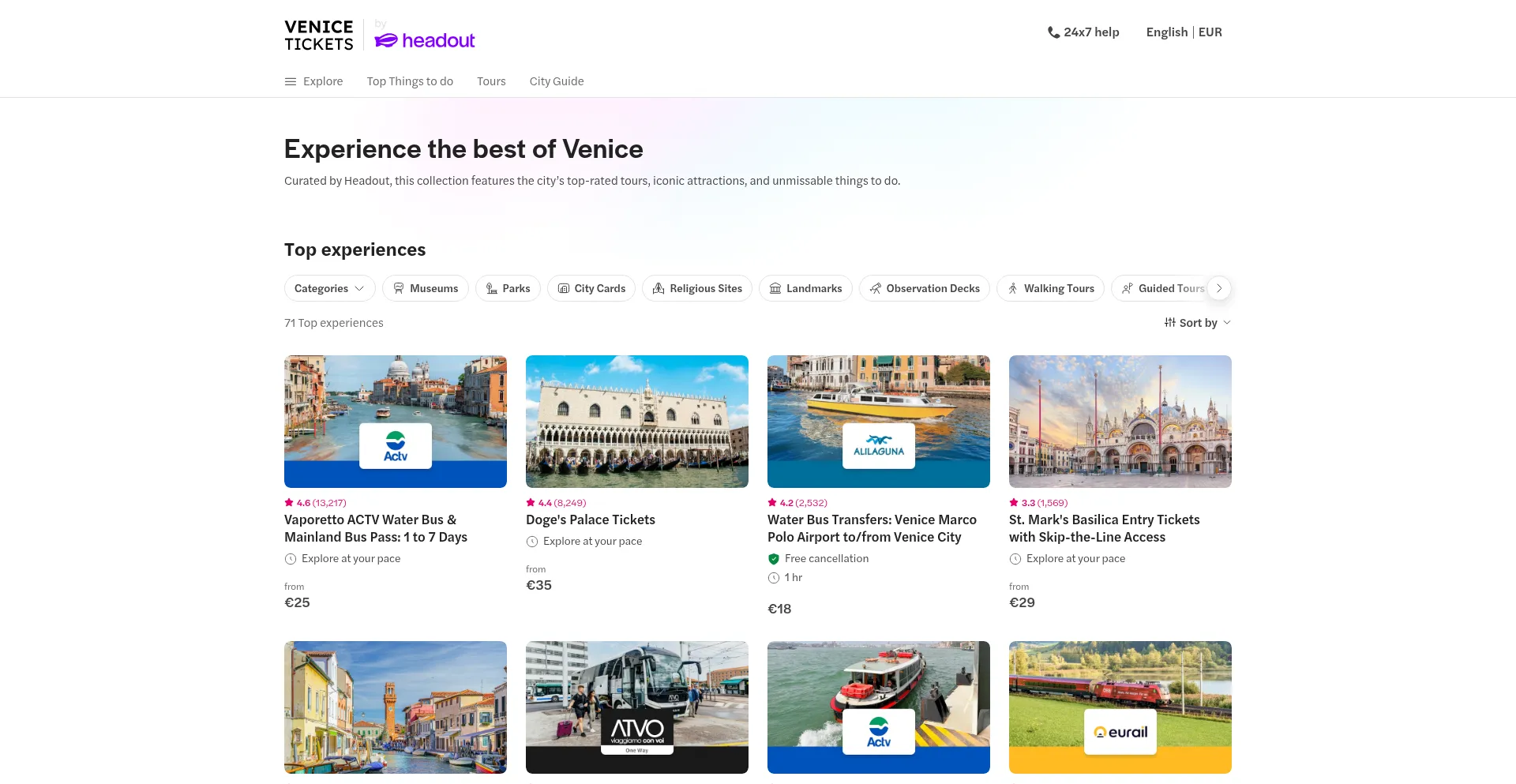This screenshot has height=784, width=1516.
Task: Open the colorful Murano canal photo
Action: [396, 707]
